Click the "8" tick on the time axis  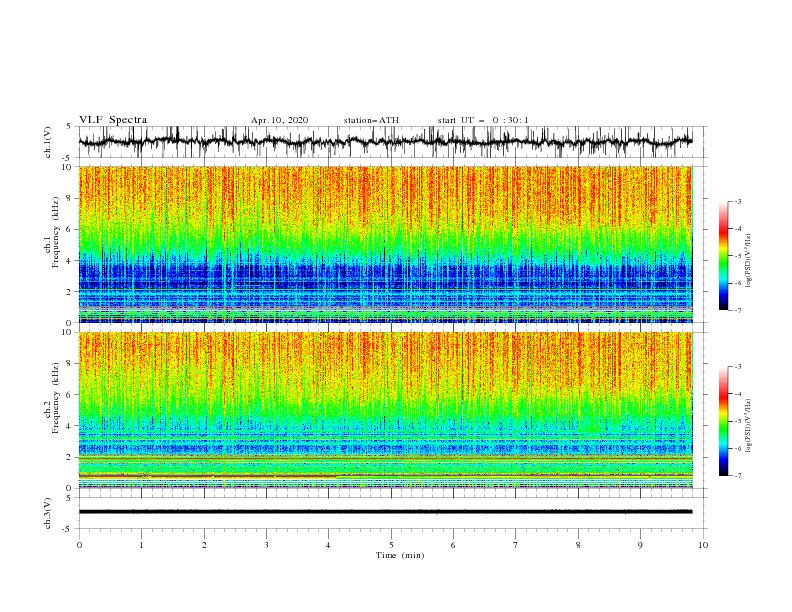pyautogui.click(x=578, y=545)
